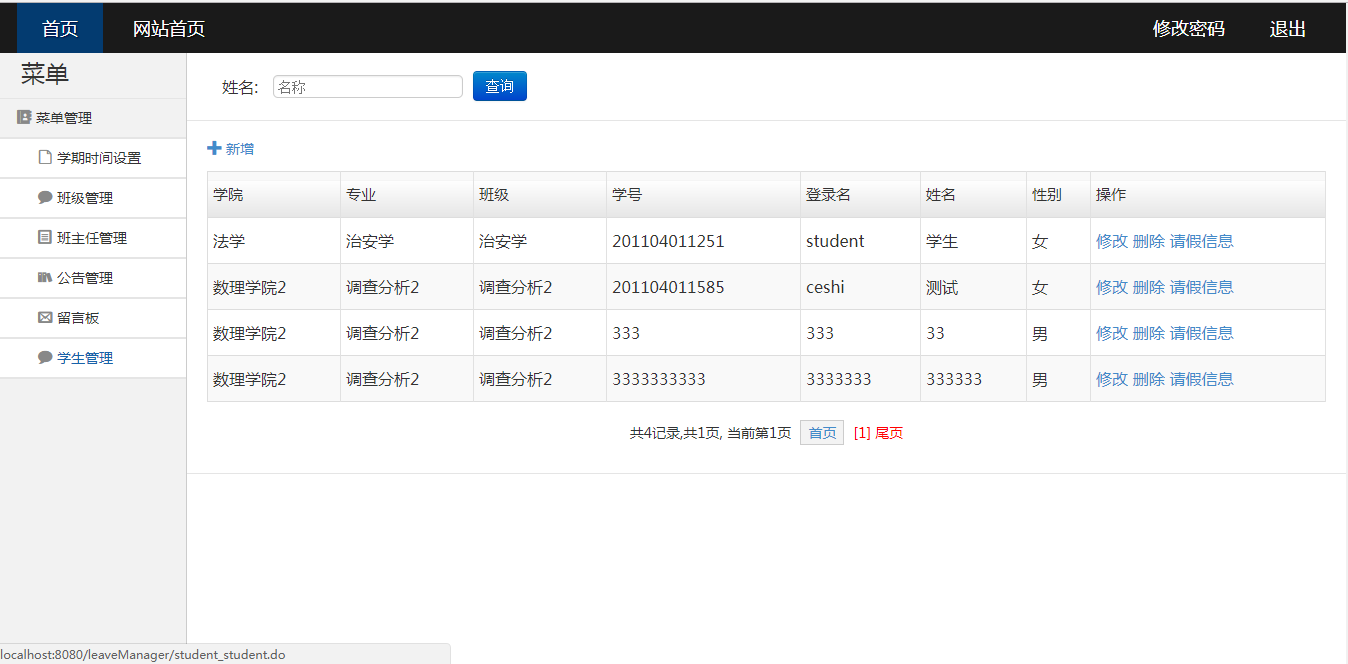
Task: Delete the ceshi row via 删除
Action: (1148, 287)
